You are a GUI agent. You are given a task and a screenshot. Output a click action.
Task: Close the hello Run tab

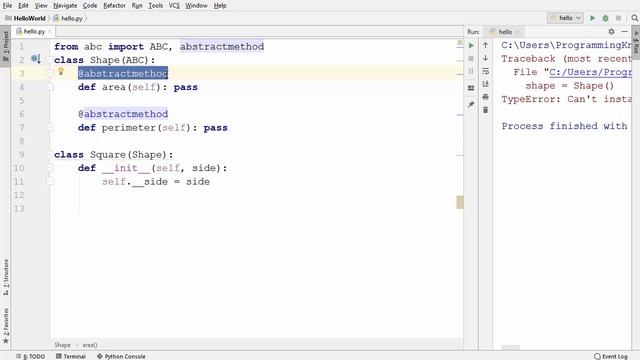coord(517,32)
